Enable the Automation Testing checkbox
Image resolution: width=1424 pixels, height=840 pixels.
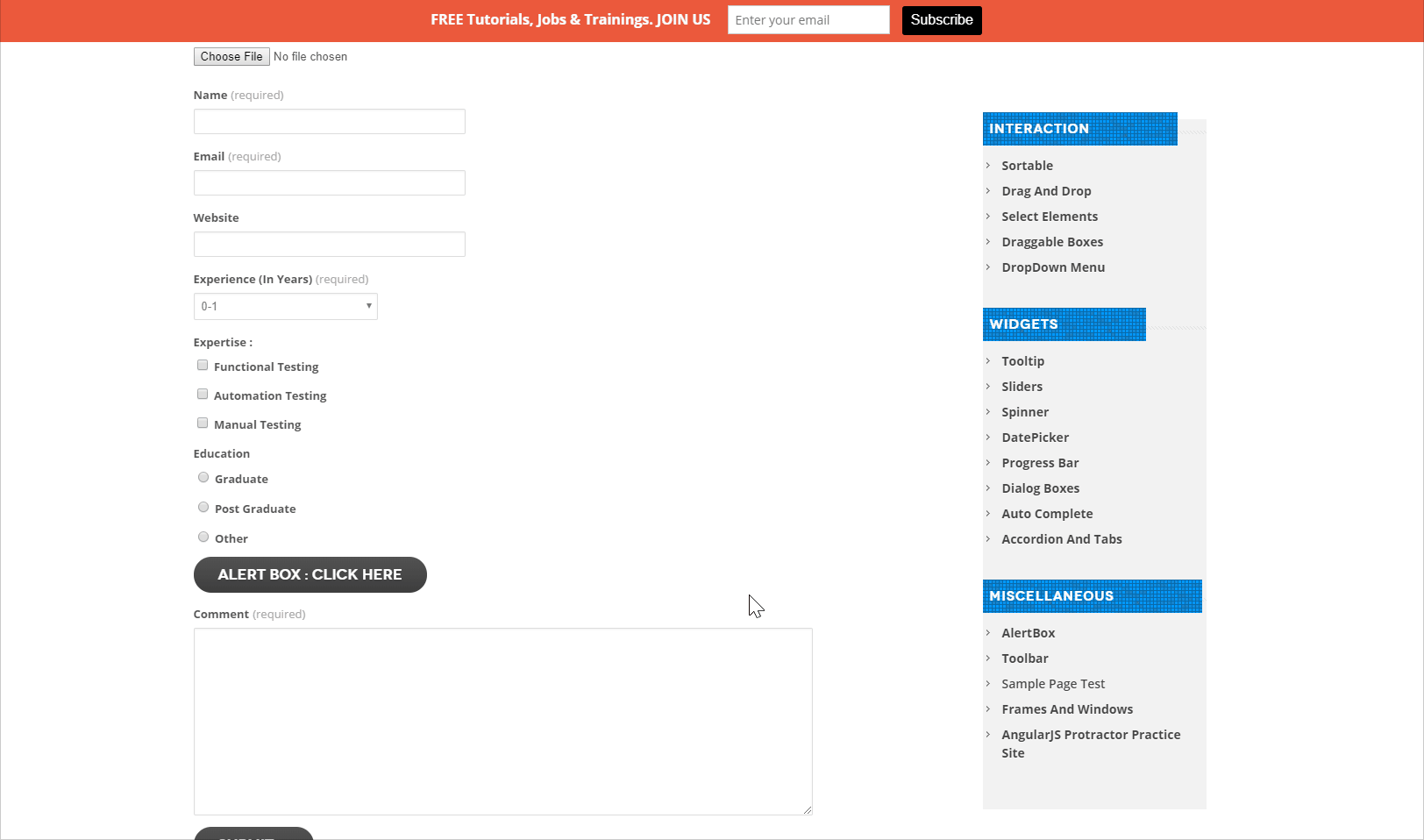(x=203, y=395)
